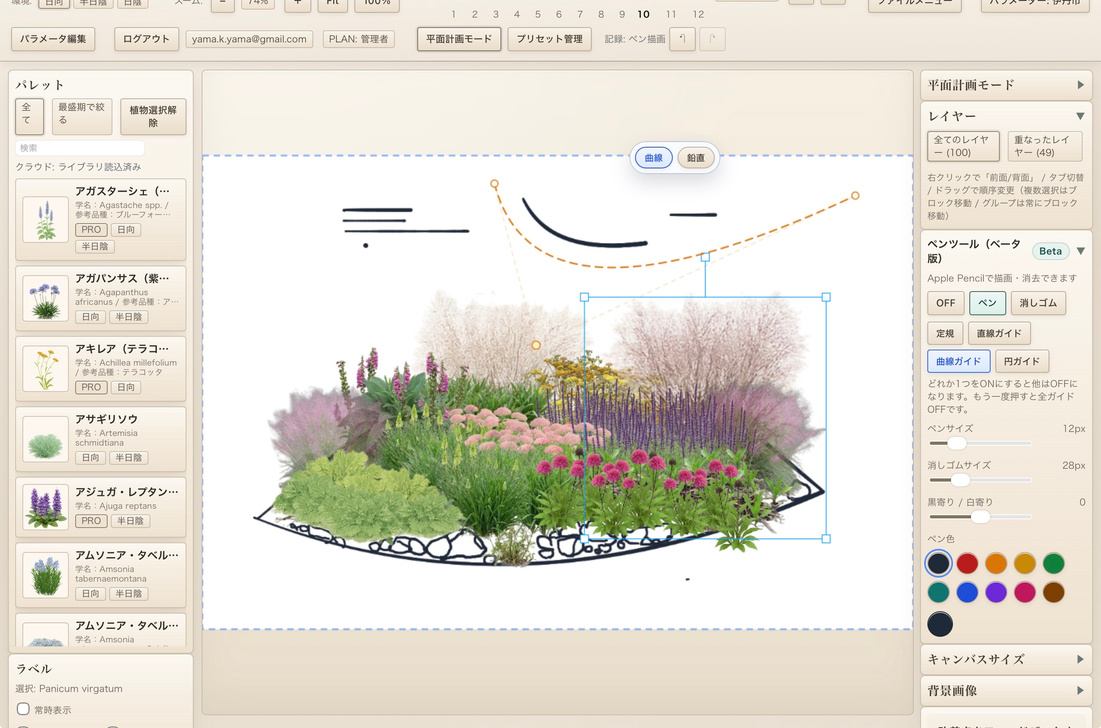Screen dimensions: 1101x728
Task: Enable the 常時表示 checkbox
Action: pos(24,709)
